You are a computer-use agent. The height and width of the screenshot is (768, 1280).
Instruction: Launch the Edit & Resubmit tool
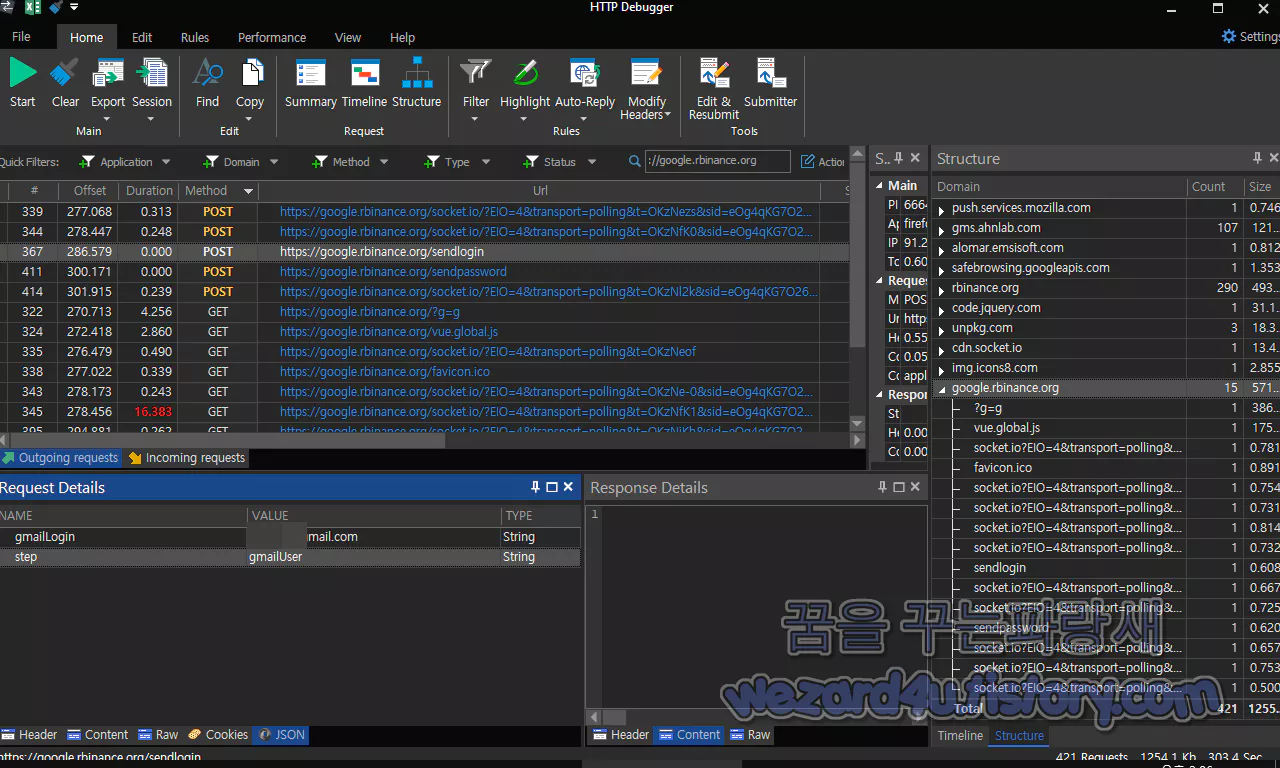coord(714,73)
